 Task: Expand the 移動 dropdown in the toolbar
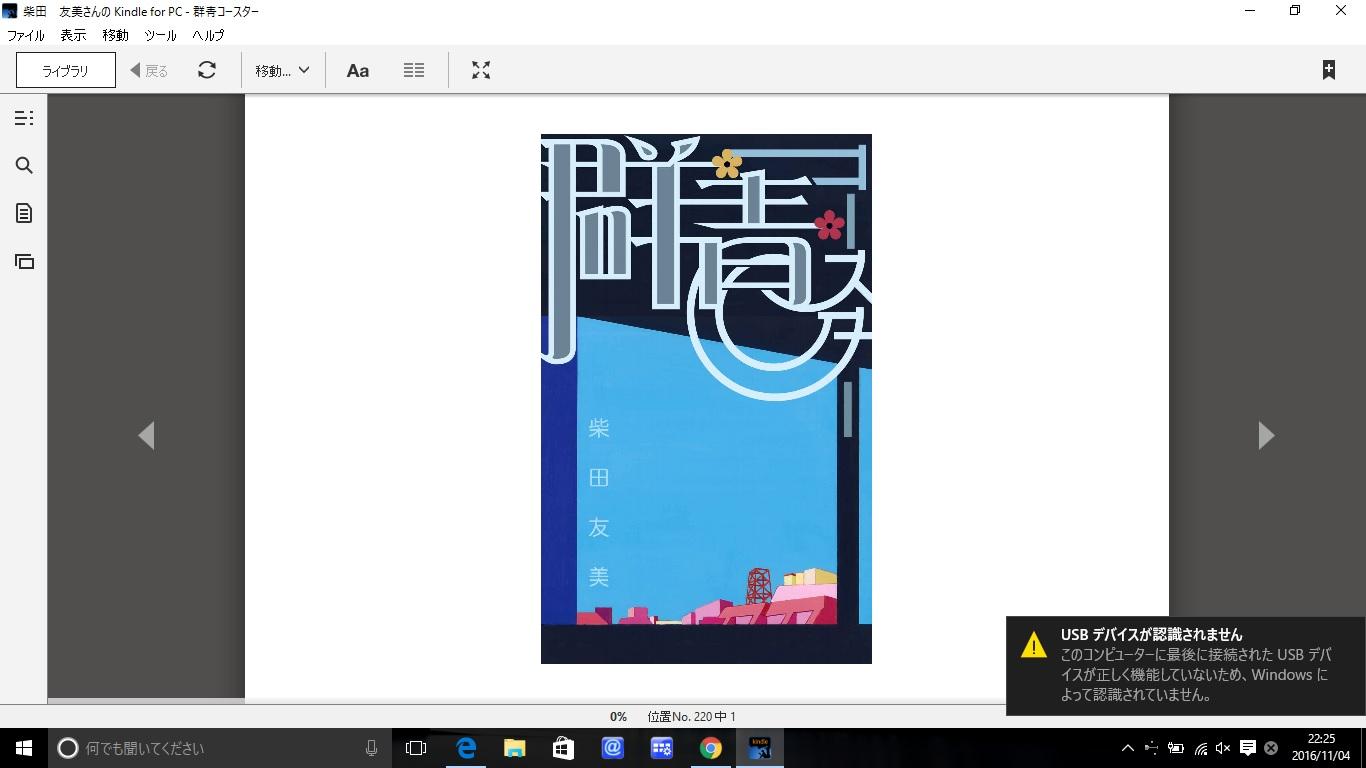tap(282, 70)
